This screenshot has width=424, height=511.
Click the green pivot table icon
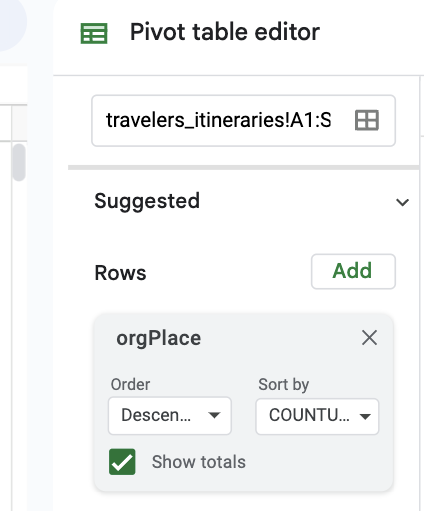click(x=94, y=33)
